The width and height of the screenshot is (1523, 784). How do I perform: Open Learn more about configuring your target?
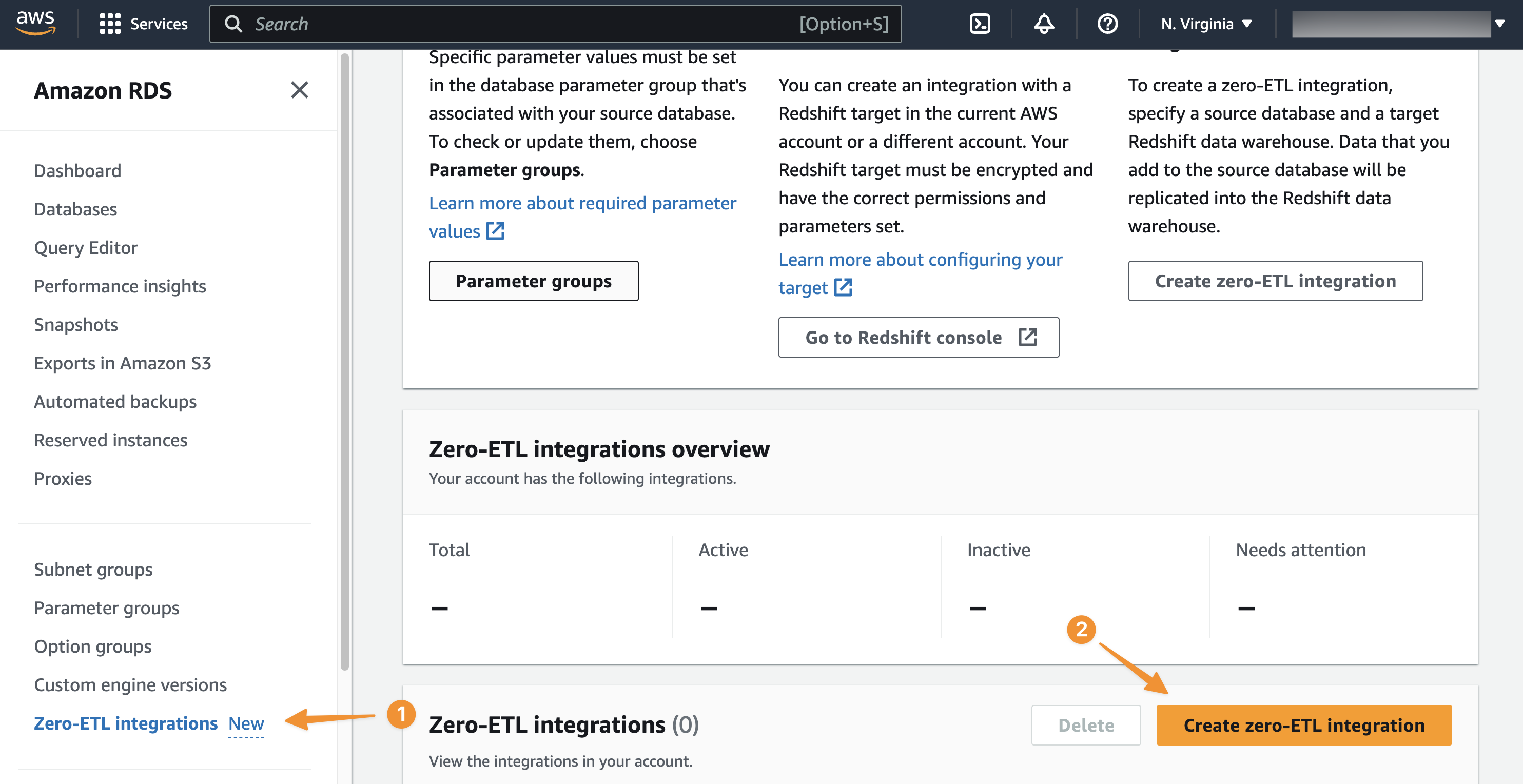tap(920, 260)
